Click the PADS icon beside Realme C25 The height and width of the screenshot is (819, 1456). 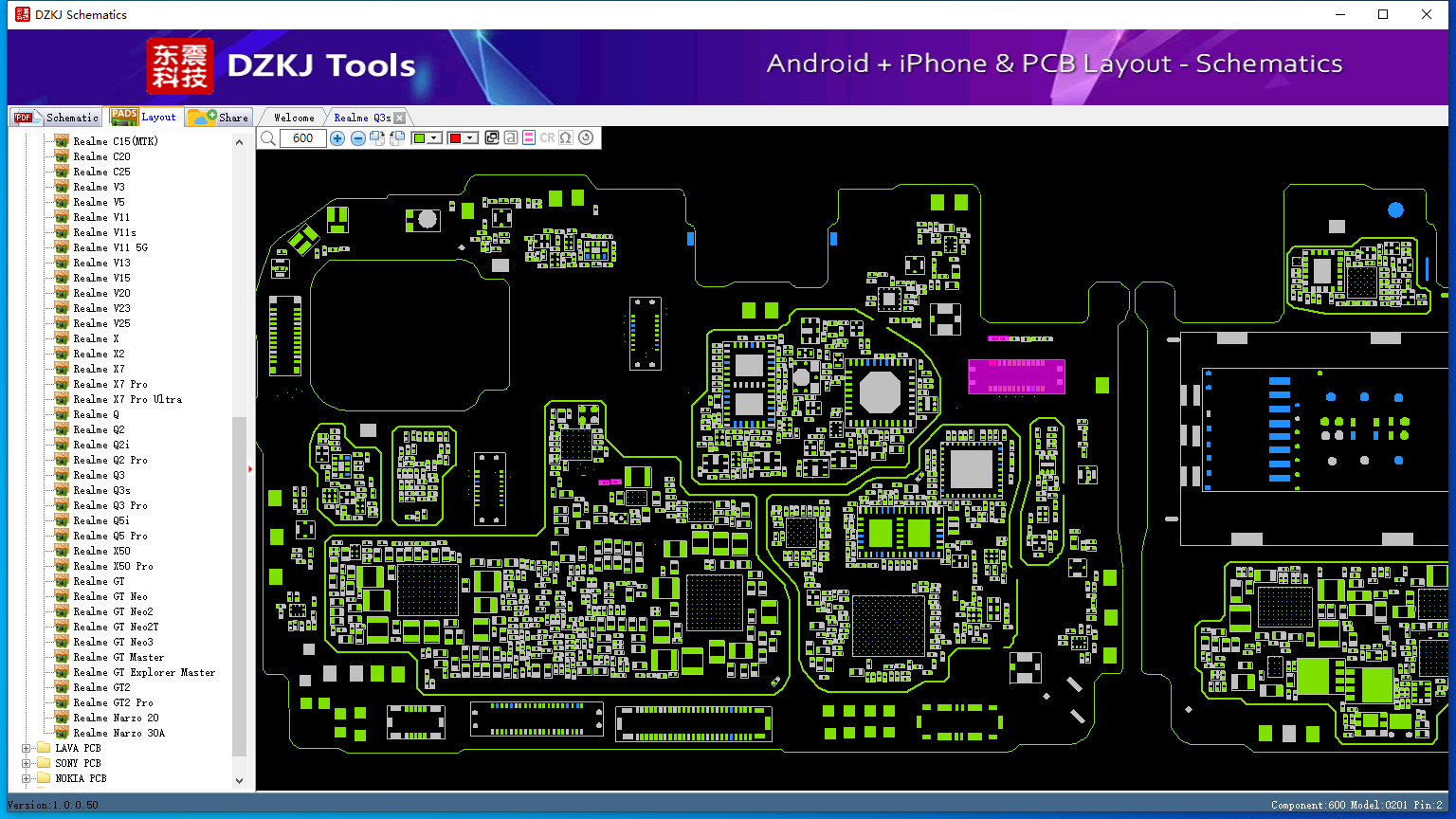[62, 172]
